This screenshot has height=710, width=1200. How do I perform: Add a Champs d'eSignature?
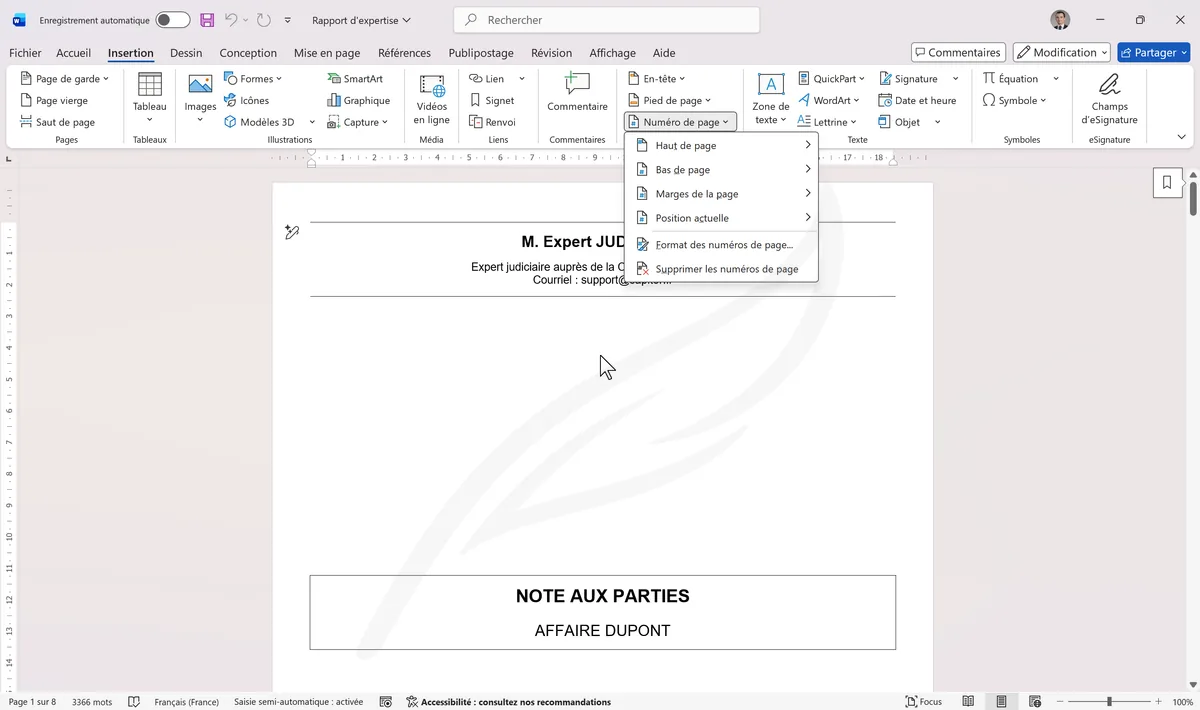click(x=1109, y=100)
